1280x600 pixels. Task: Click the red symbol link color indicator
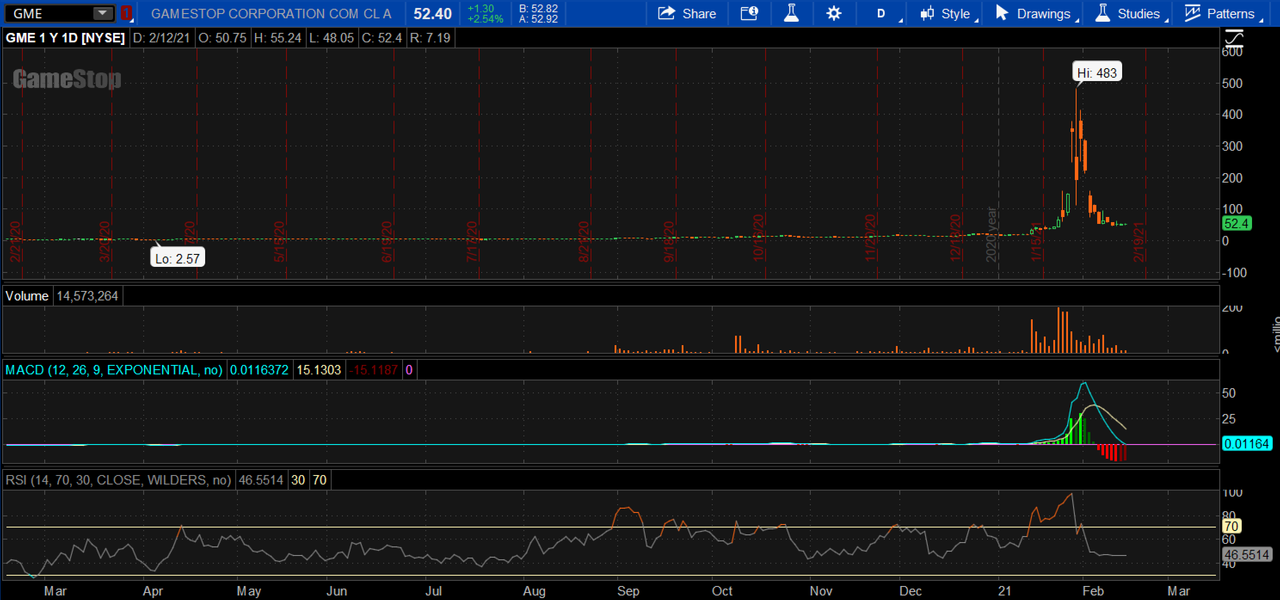click(126, 13)
